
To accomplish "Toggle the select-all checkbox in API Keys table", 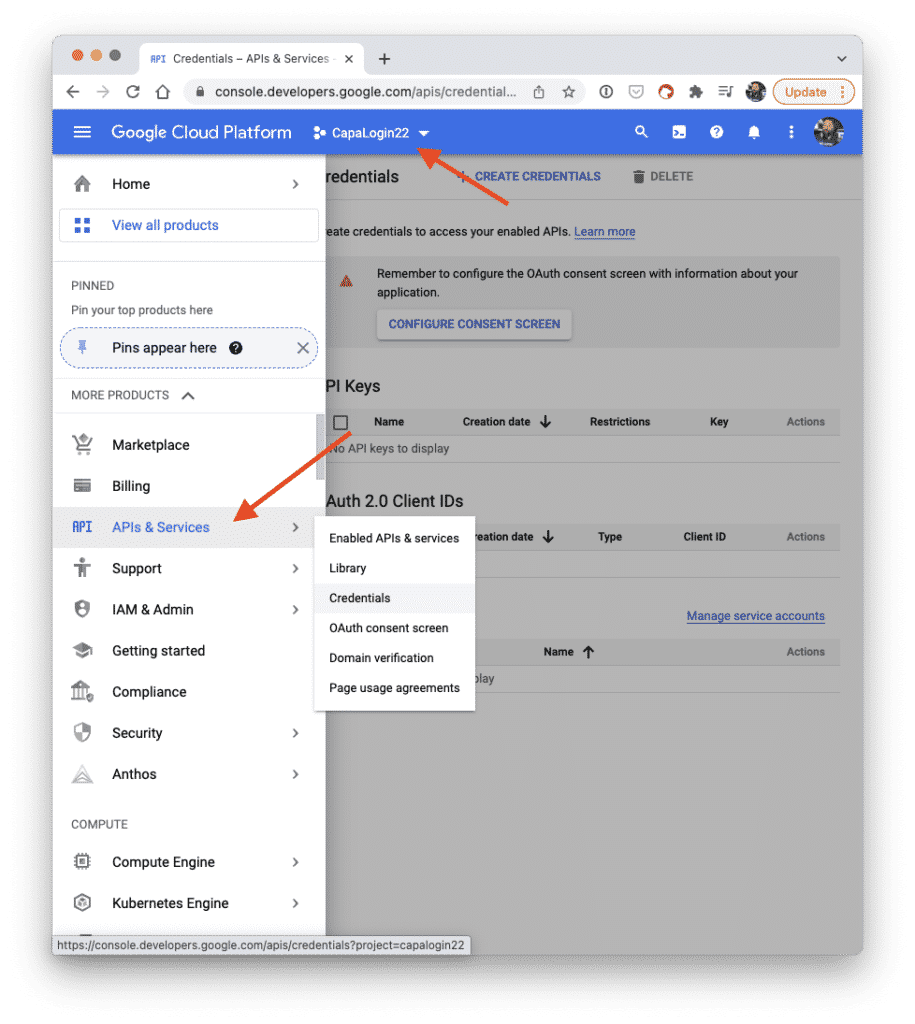I will tap(341, 421).
